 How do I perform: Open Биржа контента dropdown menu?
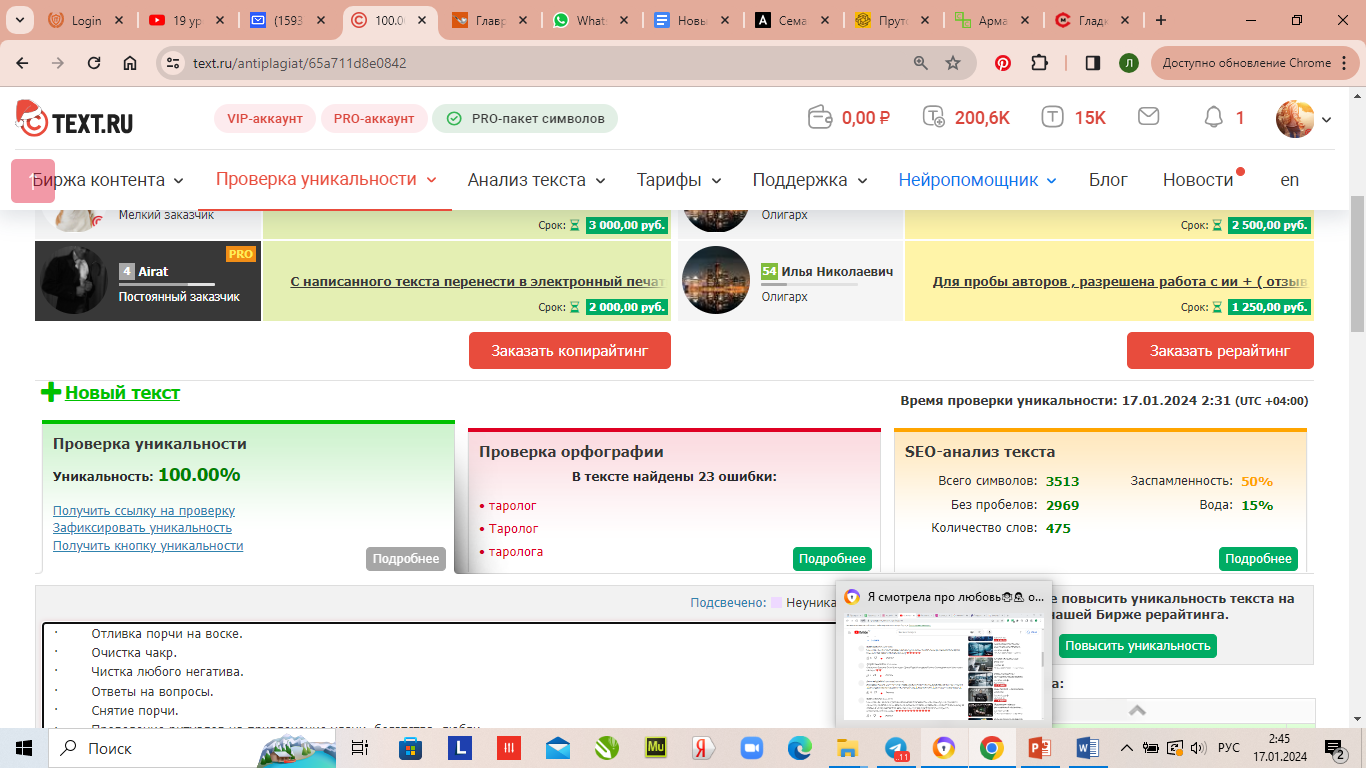pyautogui.click(x=107, y=180)
